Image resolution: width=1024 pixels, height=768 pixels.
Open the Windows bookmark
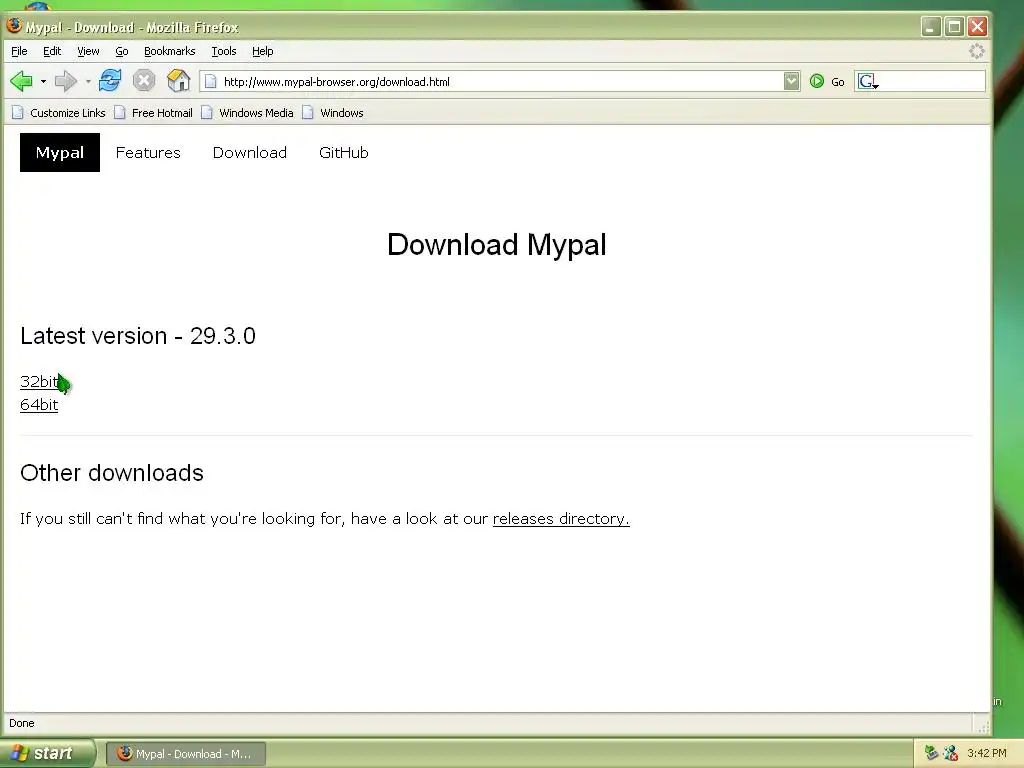click(x=333, y=113)
